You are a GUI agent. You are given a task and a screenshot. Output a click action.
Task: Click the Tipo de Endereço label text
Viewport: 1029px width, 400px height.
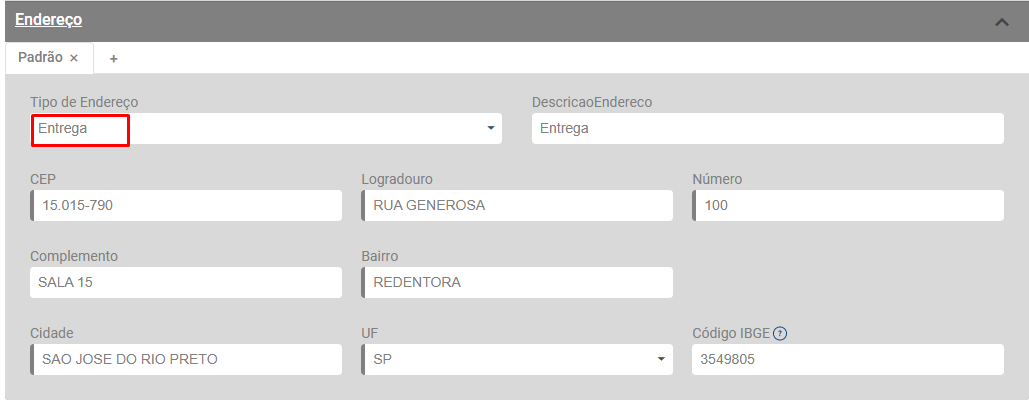coord(84,102)
